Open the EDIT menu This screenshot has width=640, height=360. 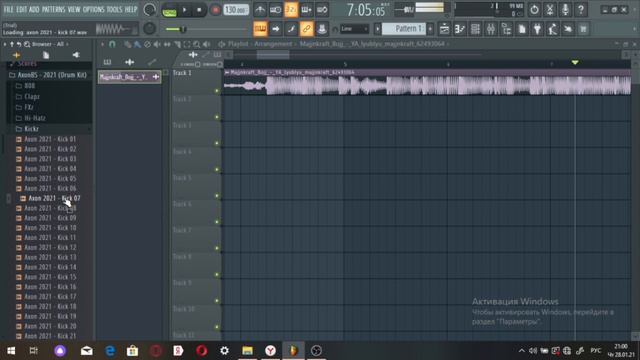point(21,9)
